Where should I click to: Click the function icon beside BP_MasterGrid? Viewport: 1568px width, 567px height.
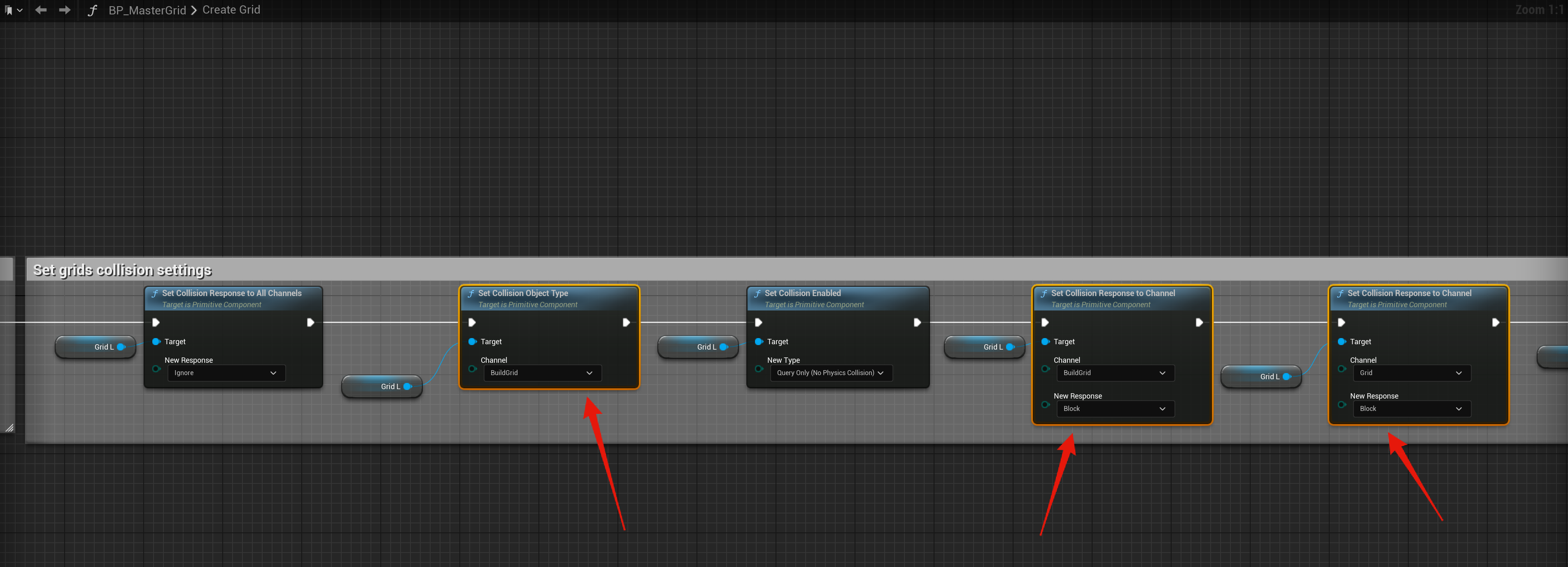pyautogui.click(x=93, y=10)
